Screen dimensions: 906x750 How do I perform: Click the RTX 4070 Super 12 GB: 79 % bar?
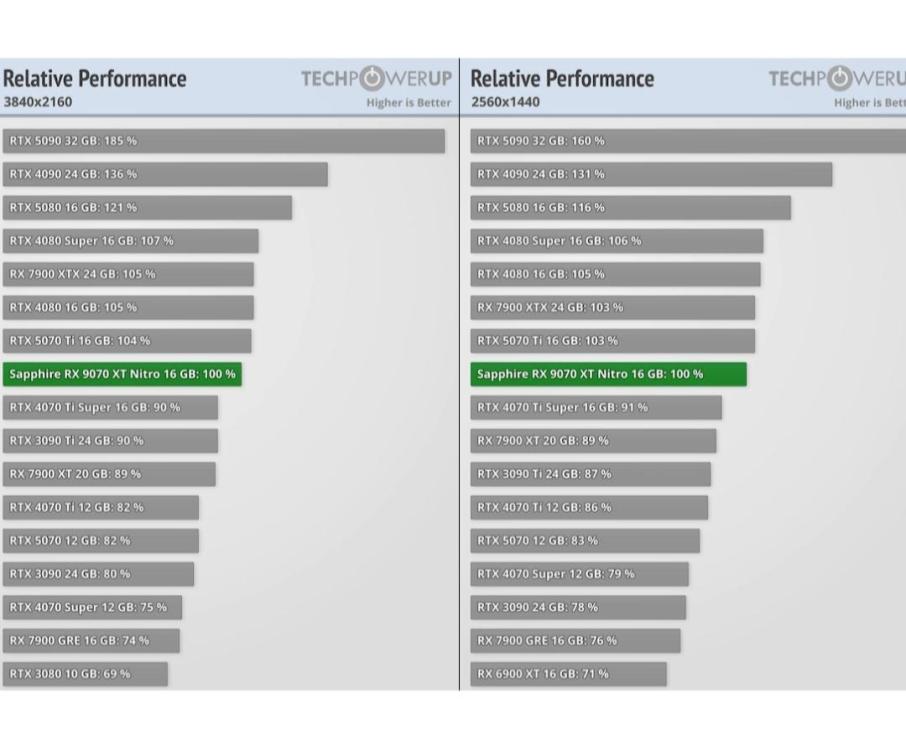(x=579, y=574)
